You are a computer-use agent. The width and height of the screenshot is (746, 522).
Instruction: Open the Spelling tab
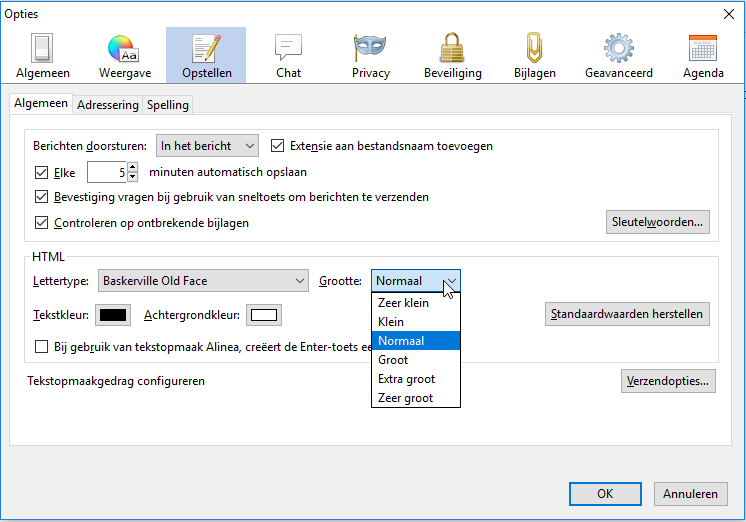[167, 105]
